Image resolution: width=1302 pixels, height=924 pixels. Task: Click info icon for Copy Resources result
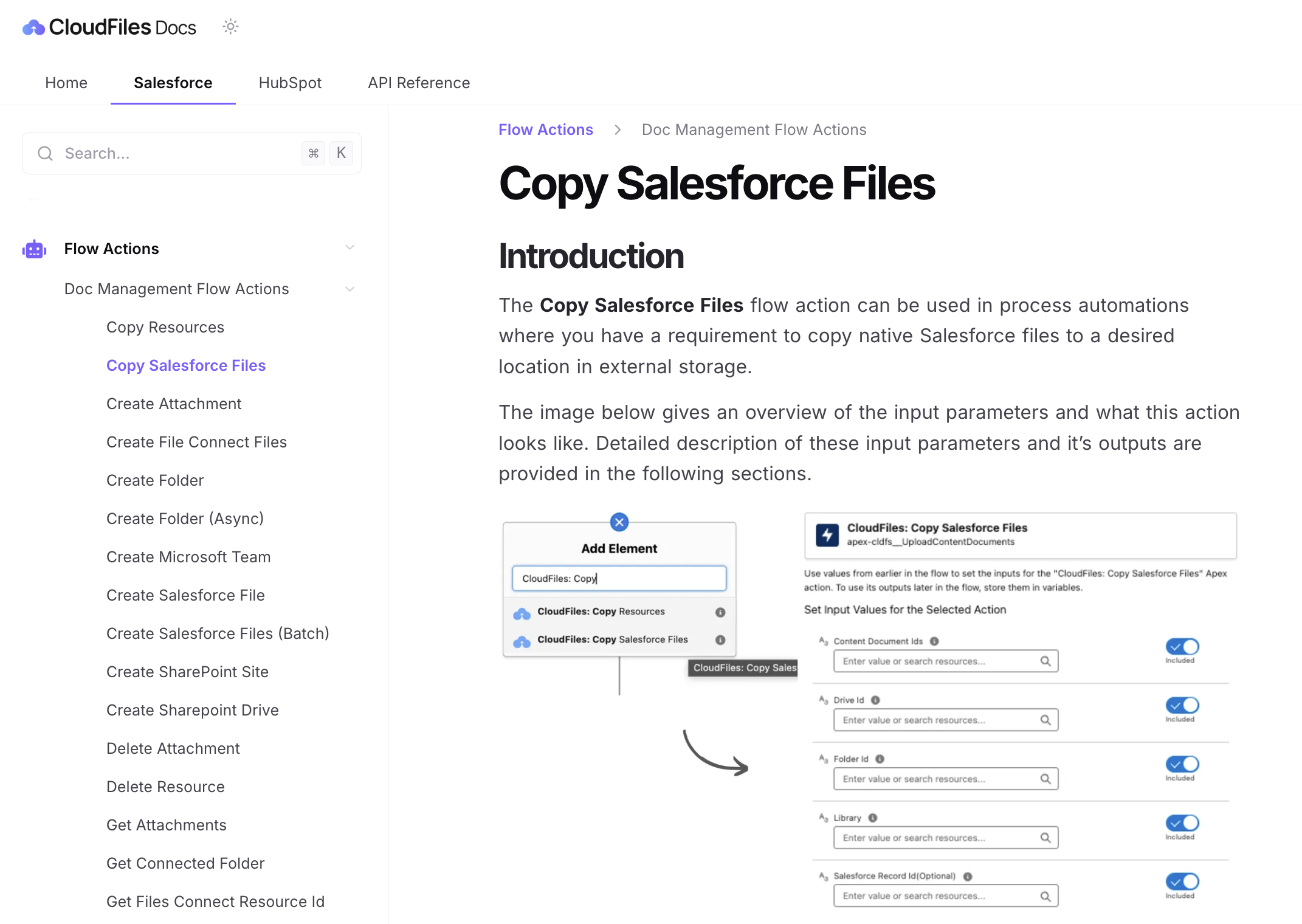tap(720, 612)
